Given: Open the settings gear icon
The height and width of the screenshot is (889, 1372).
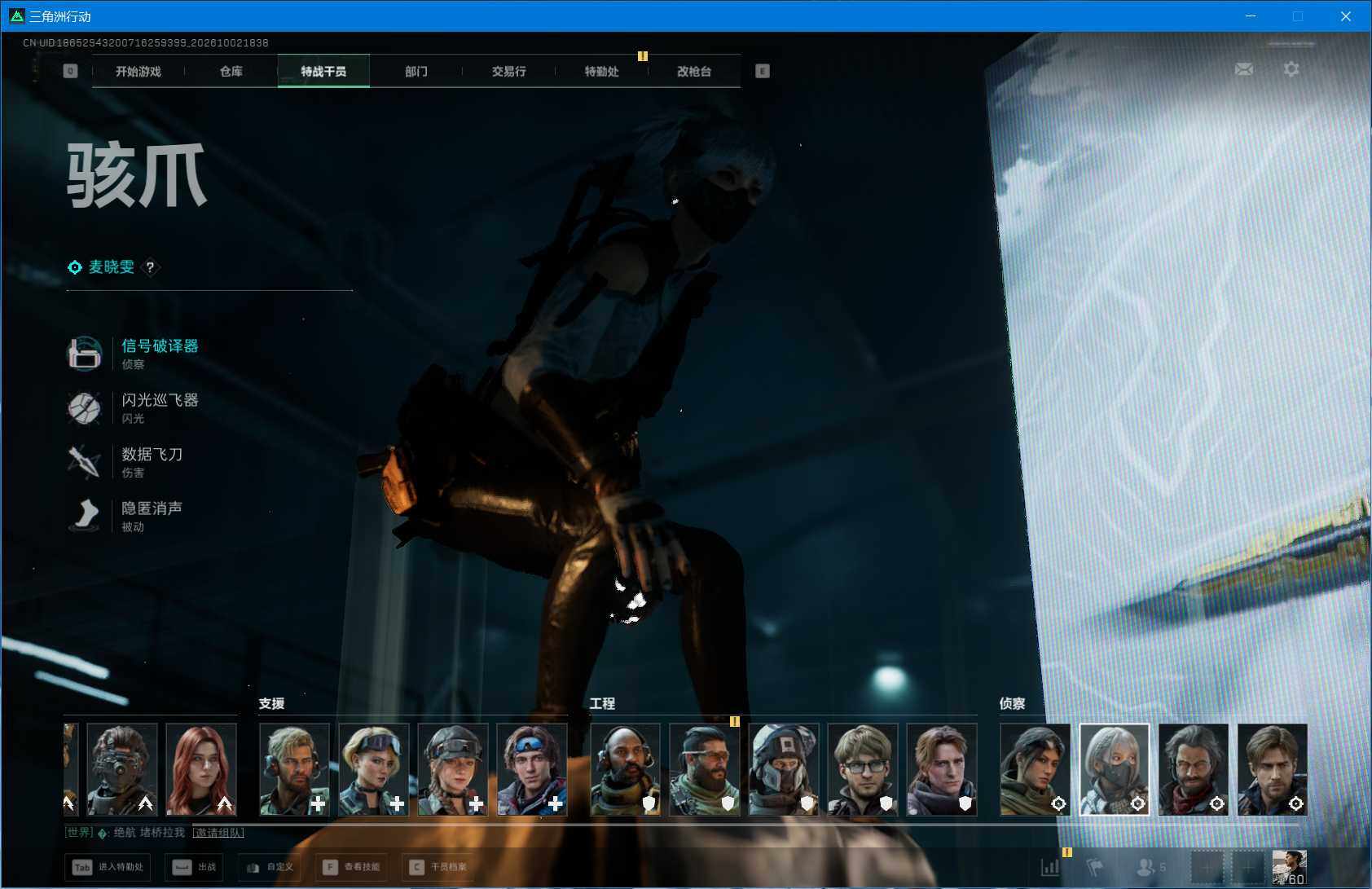Looking at the screenshot, I should pos(1291,69).
